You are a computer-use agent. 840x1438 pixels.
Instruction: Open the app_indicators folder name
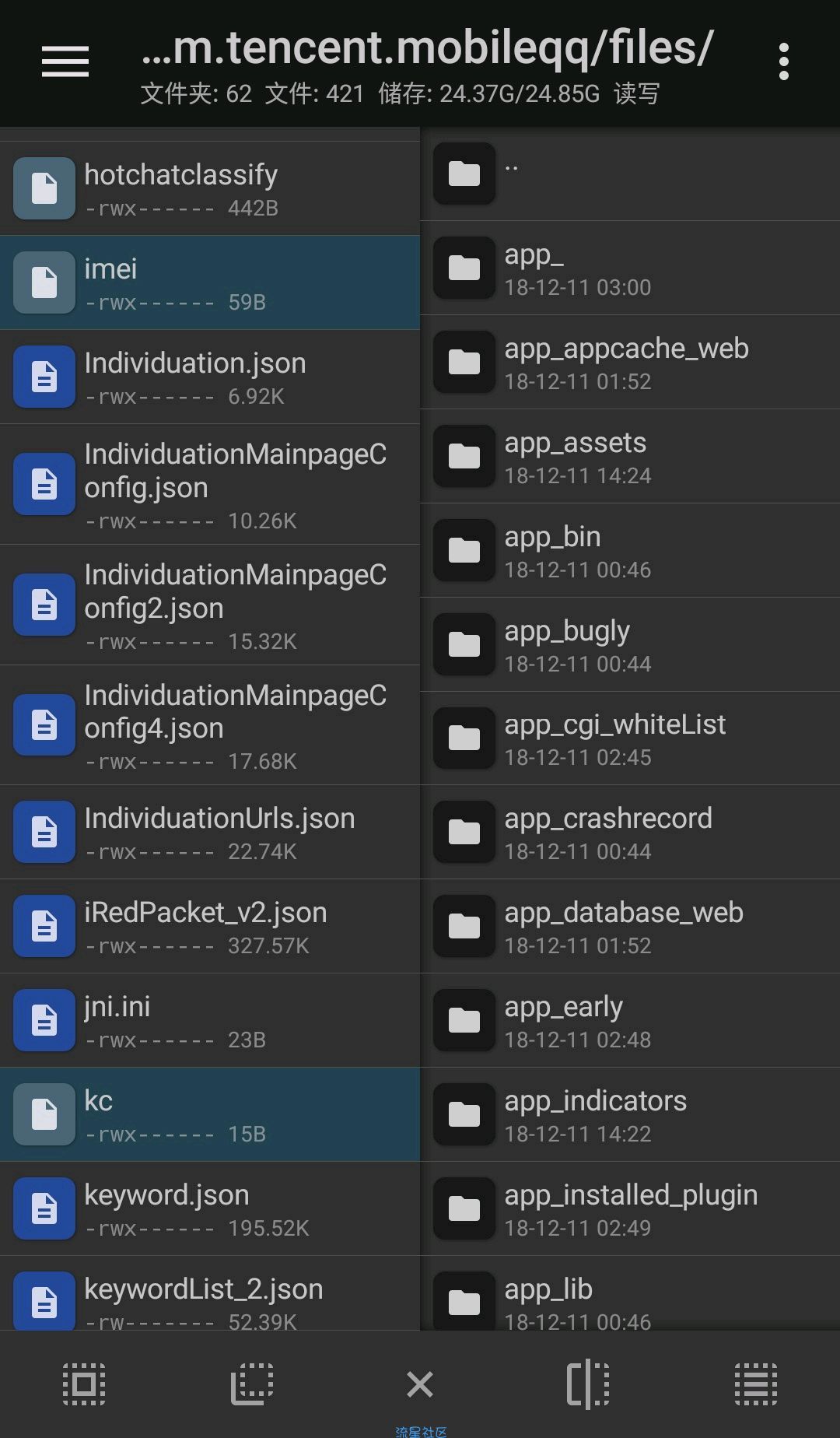pos(595,1101)
